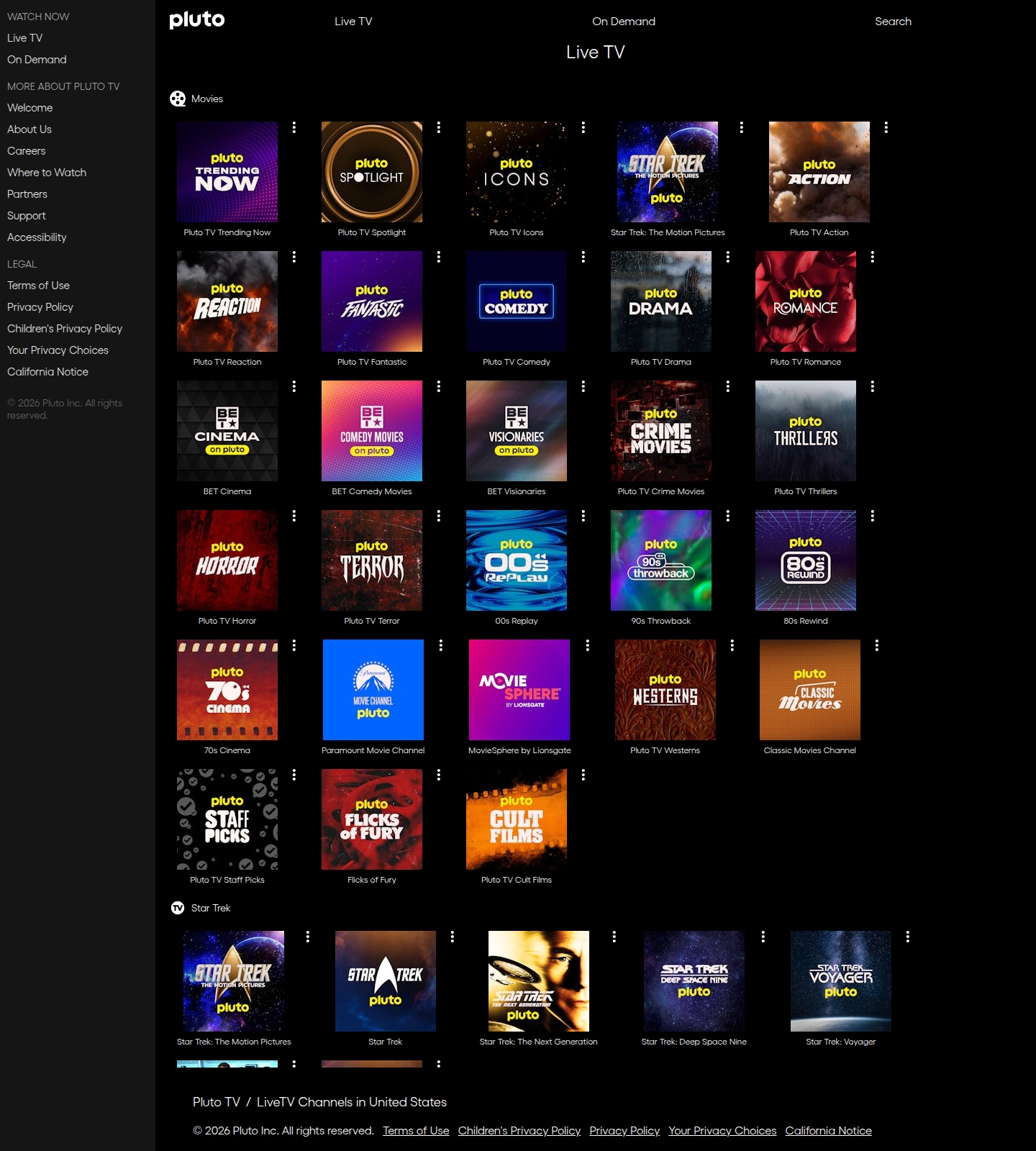This screenshot has height=1151, width=1036.
Task: Click the Pluto logo in header
Action: pyautogui.click(x=197, y=20)
